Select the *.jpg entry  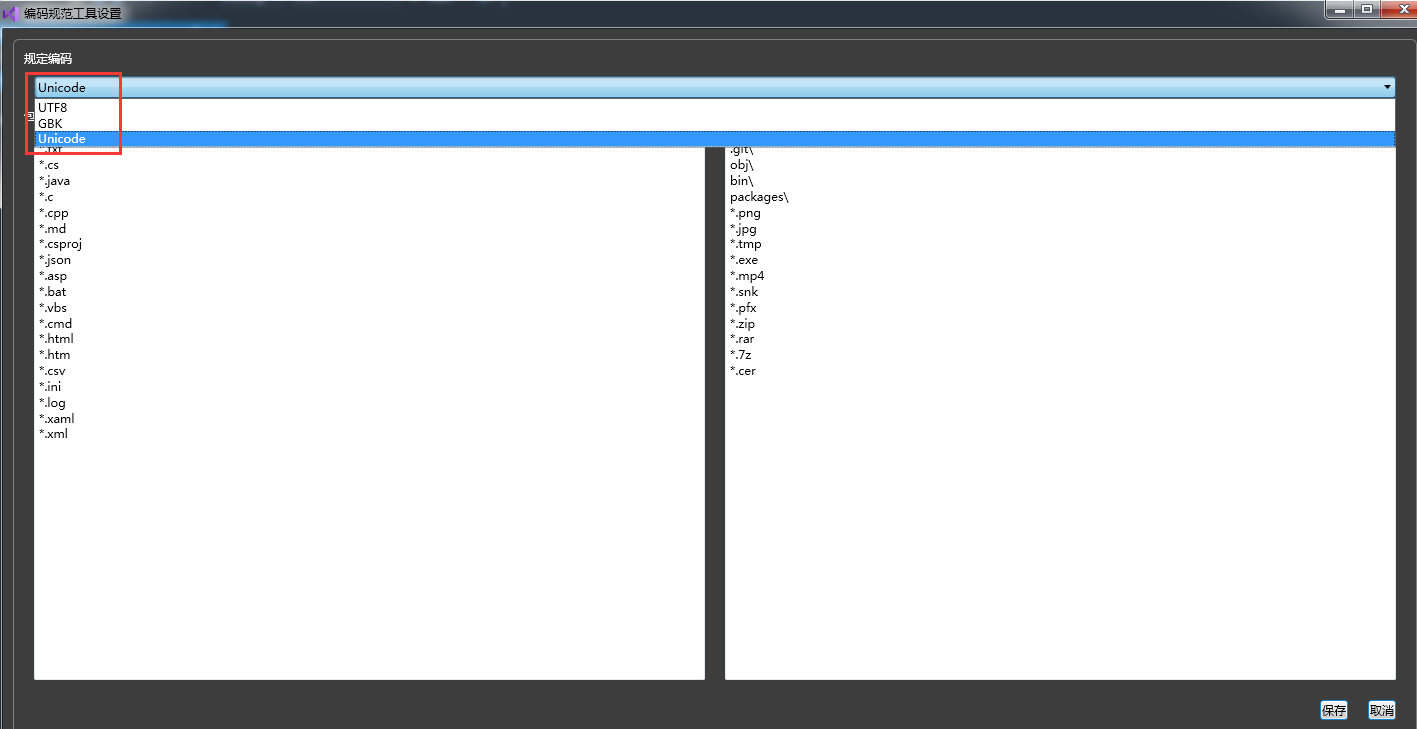(x=743, y=229)
